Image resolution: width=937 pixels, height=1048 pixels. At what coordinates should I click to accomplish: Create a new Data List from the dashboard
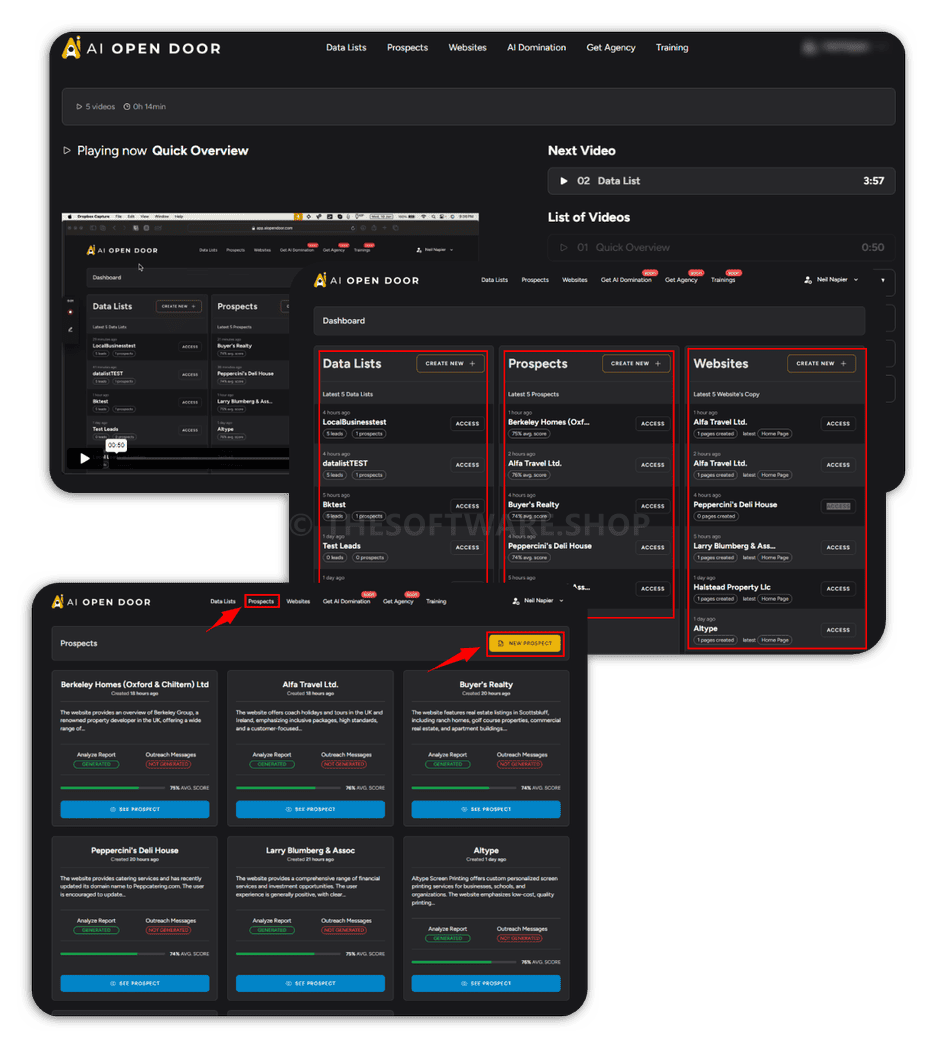(x=450, y=364)
